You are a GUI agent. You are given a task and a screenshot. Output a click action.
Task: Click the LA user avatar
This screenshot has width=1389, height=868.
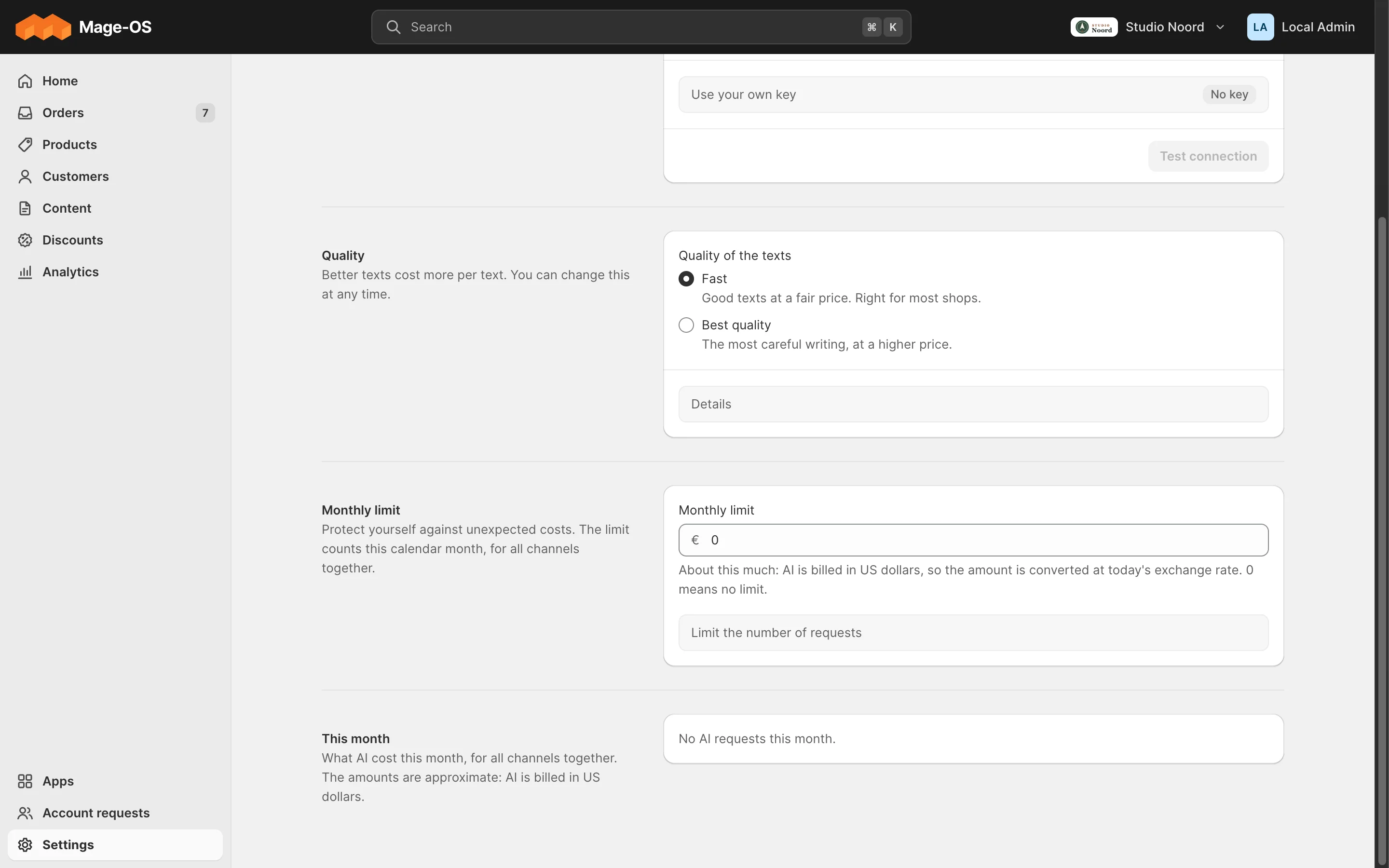click(1260, 27)
